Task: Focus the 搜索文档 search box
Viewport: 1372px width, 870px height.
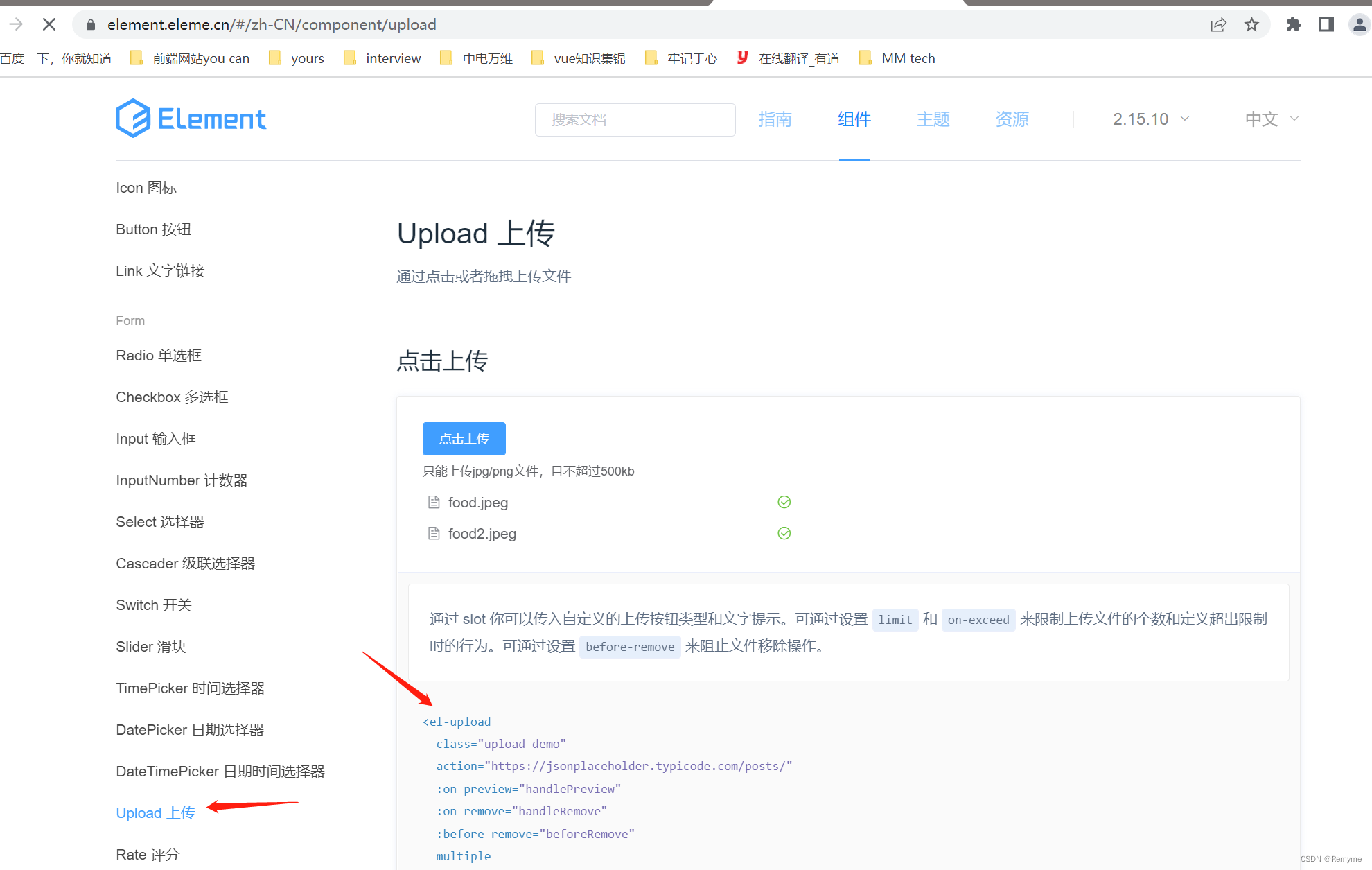Action: tap(635, 120)
